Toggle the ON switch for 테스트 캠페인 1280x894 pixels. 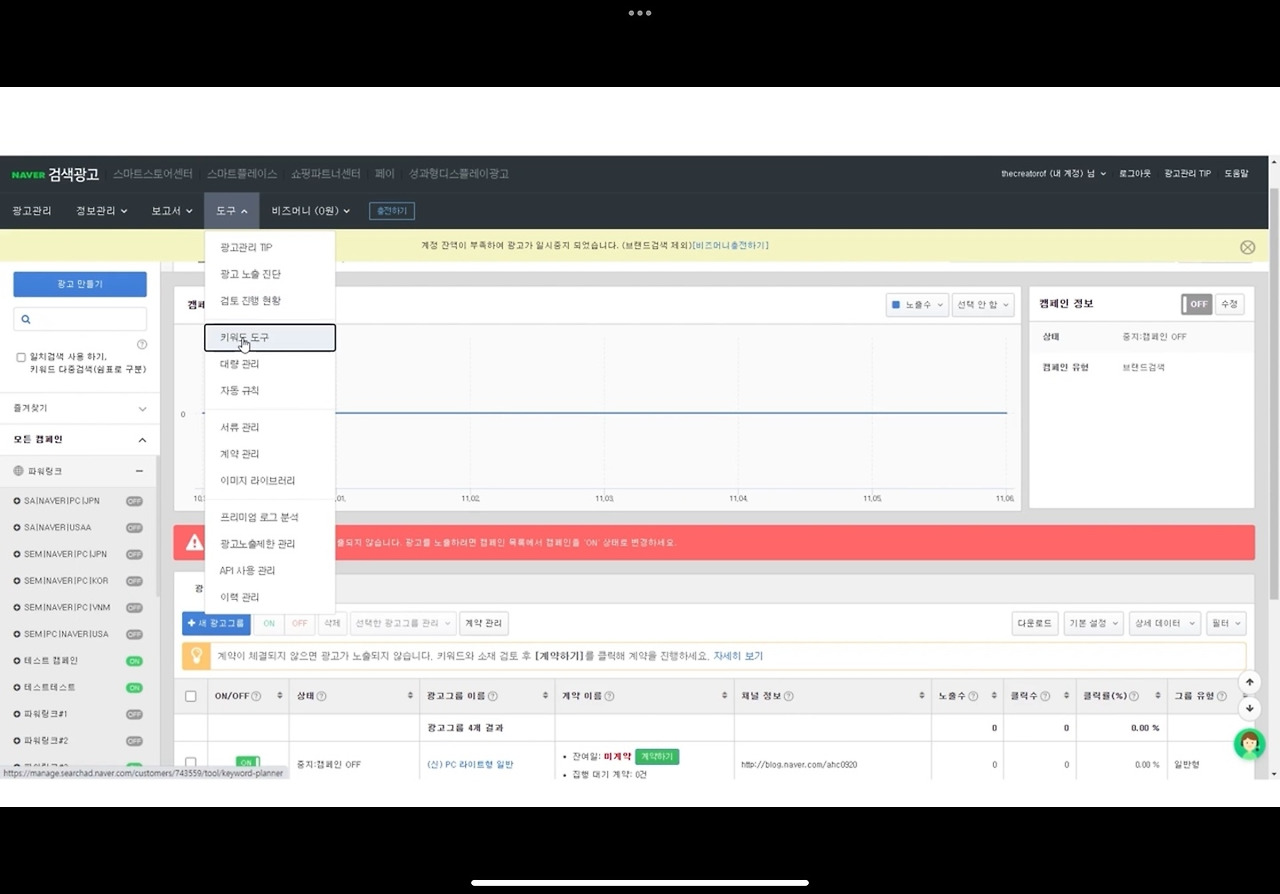tap(134, 661)
